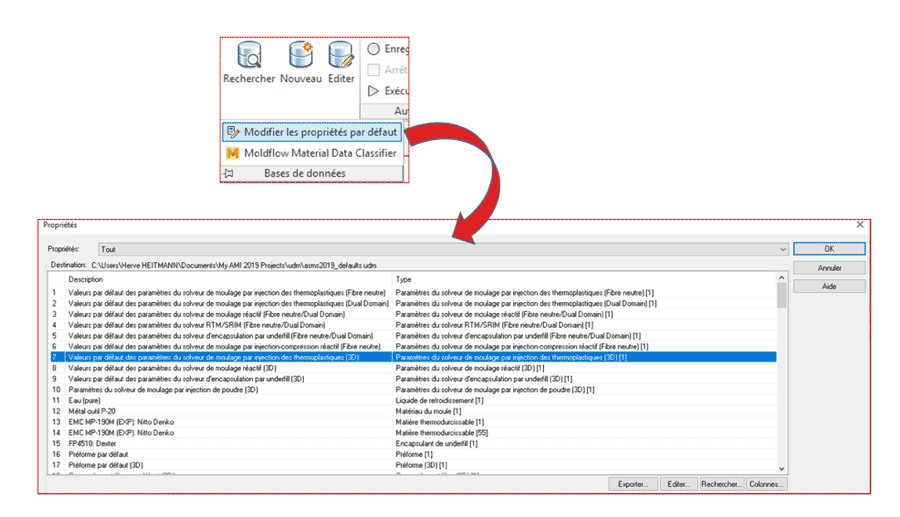Click the OK button
Viewport: 900px width, 517px height.
pyautogui.click(x=829, y=249)
